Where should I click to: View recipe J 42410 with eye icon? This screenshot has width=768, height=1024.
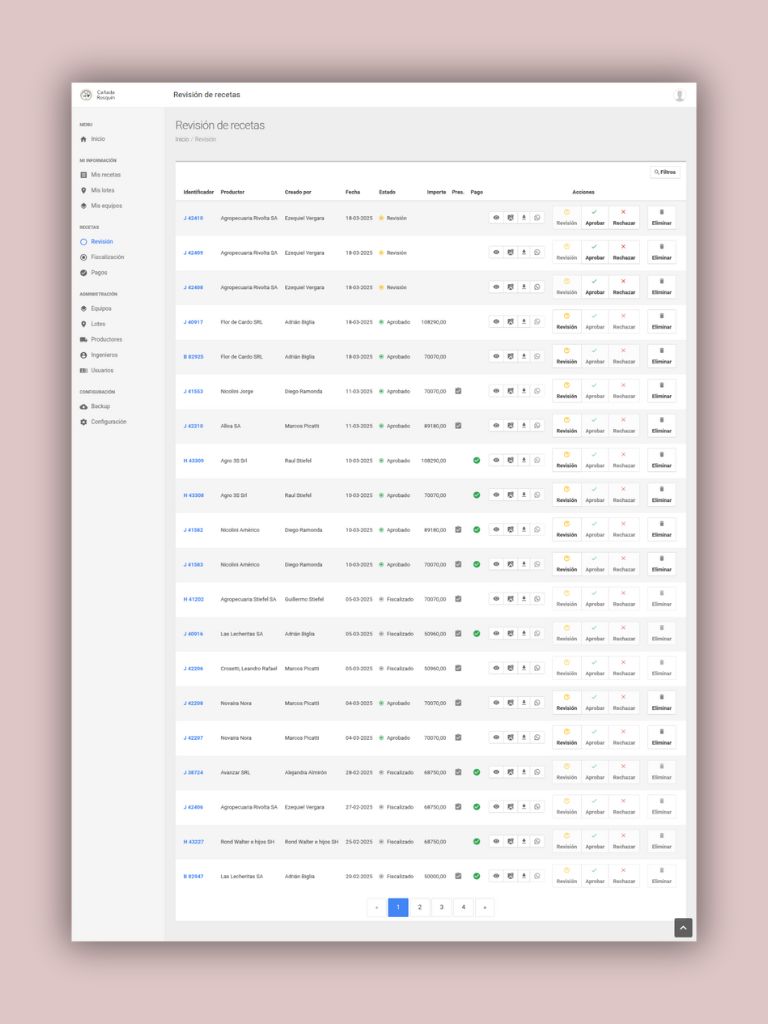click(x=496, y=218)
